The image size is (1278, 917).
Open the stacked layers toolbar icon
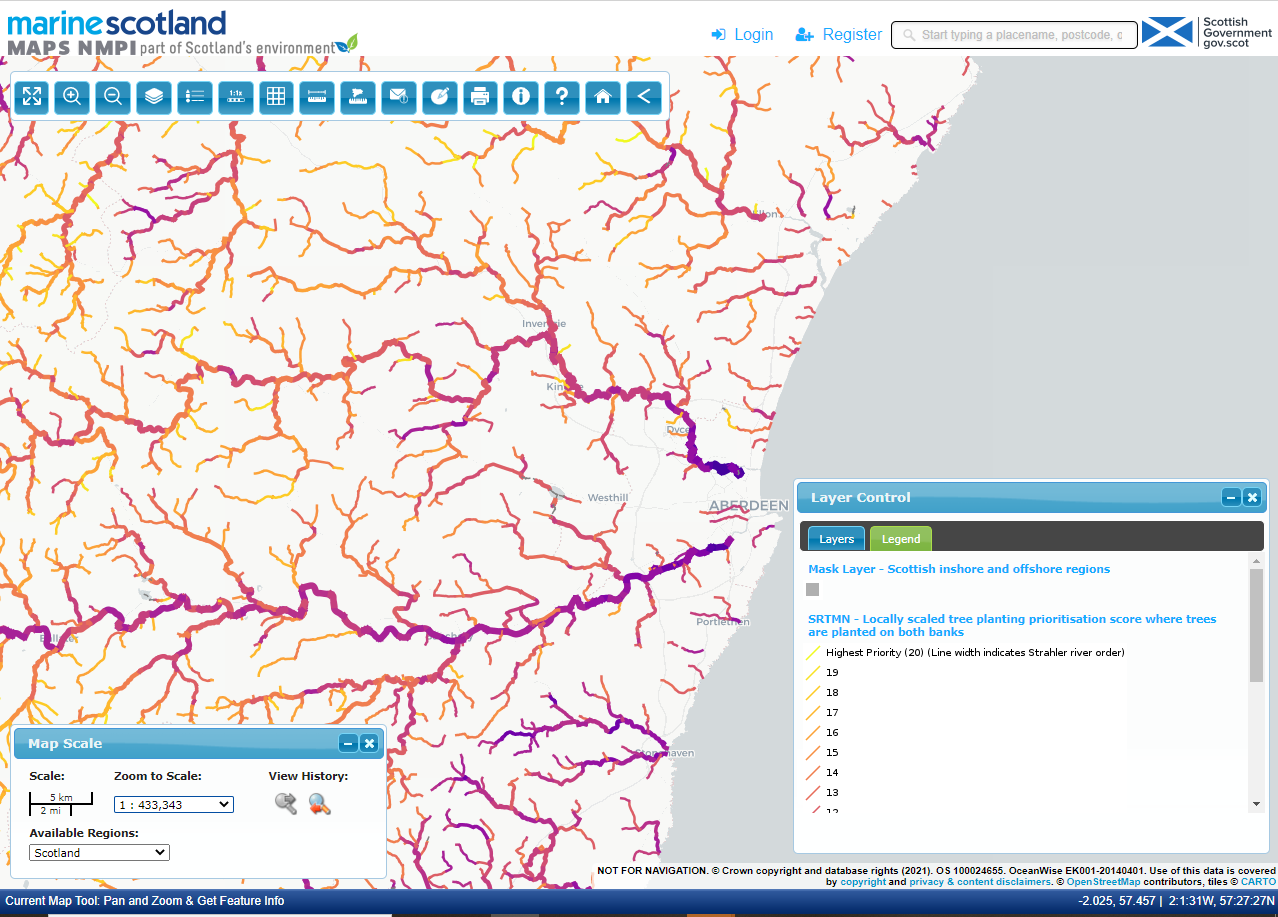point(154,96)
